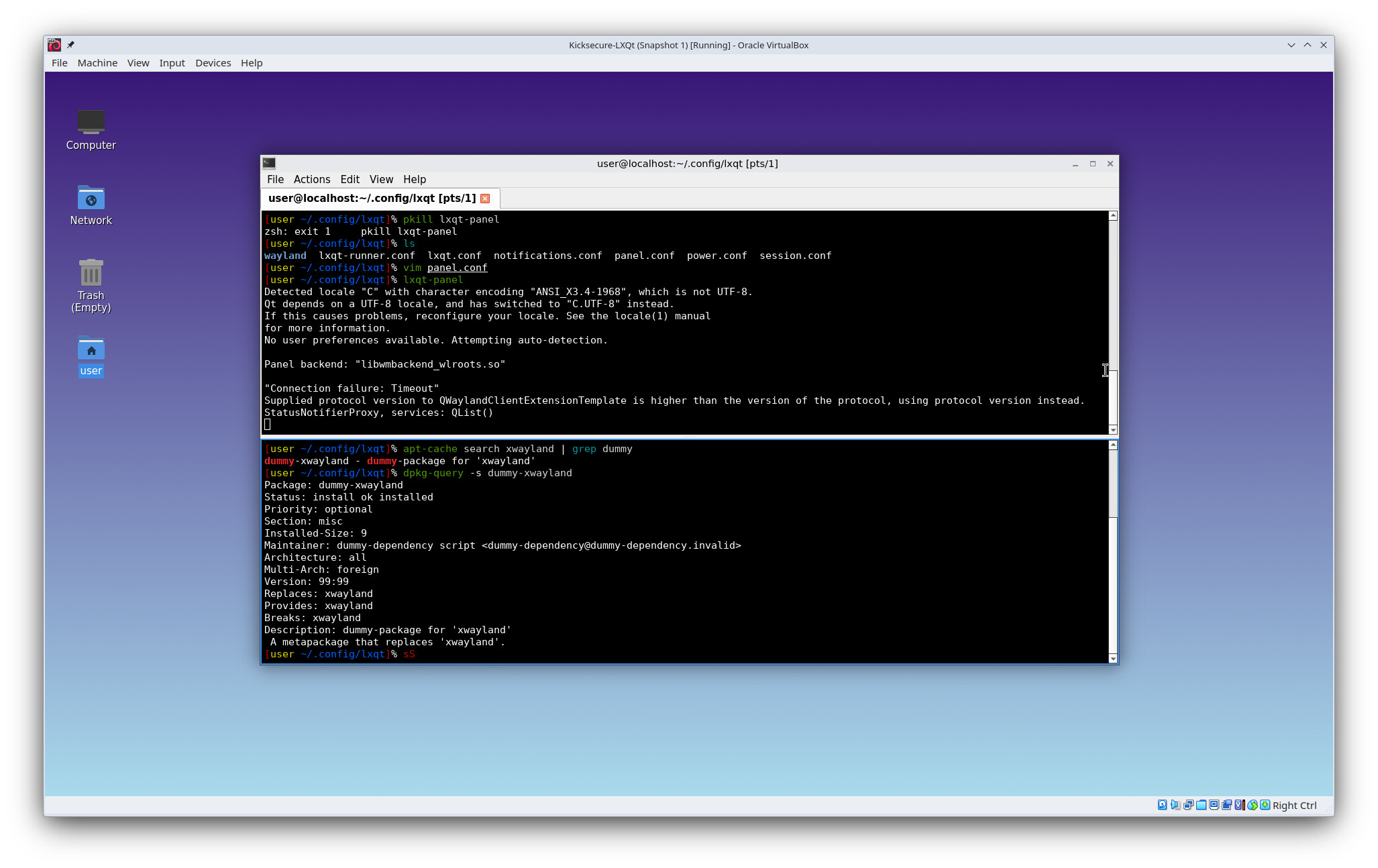The image size is (1378, 868).
Task: Click the recording status indicator icon
Action: point(1226,805)
